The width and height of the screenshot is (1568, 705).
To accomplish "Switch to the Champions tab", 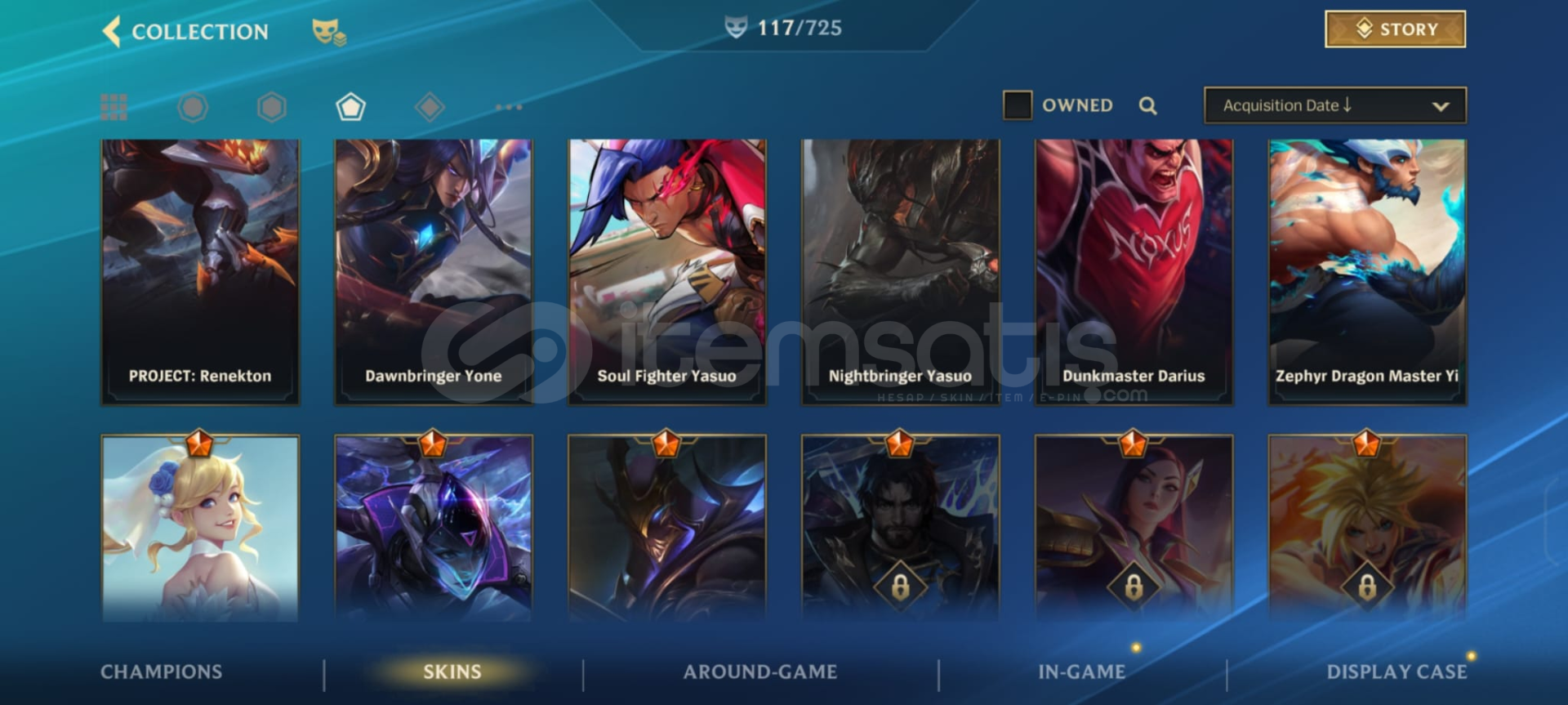I will coord(161,672).
